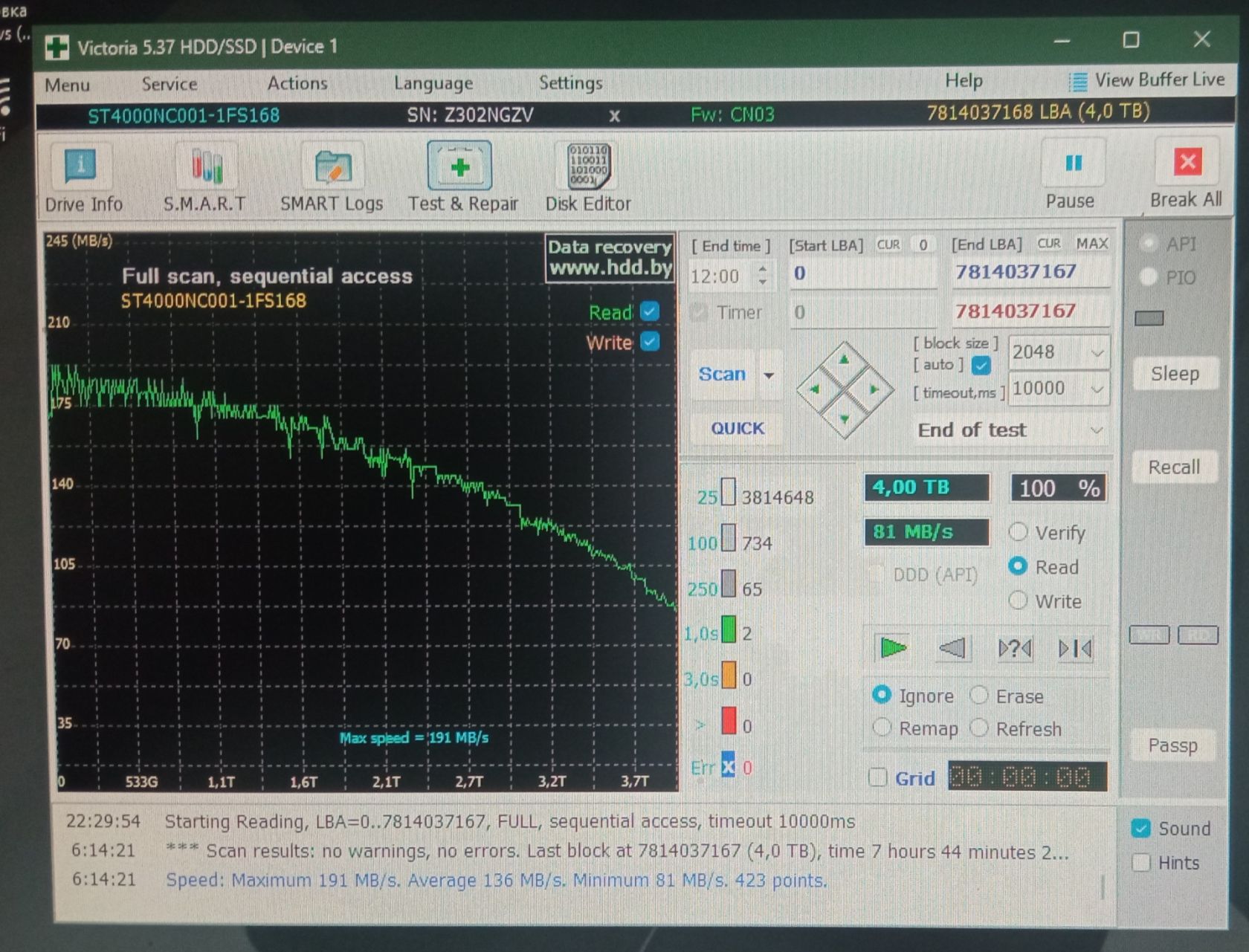The width and height of the screenshot is (1249, 952).
Task: Click the Sleep button
Action: (1175, 374)
